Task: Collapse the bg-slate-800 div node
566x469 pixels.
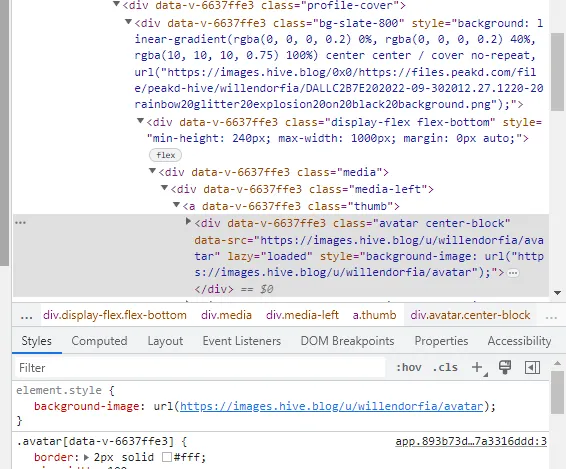Action: click(x=128, y=22)
